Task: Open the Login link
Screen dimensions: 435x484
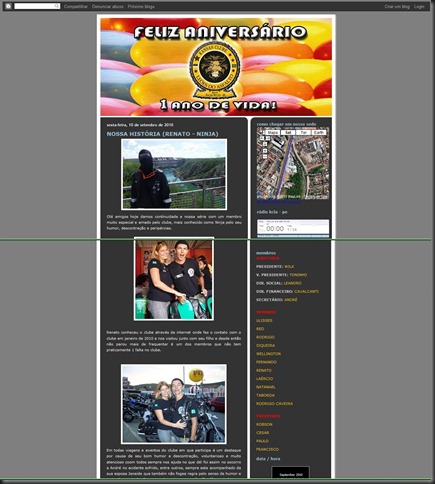Action: [x=419, y=6]
